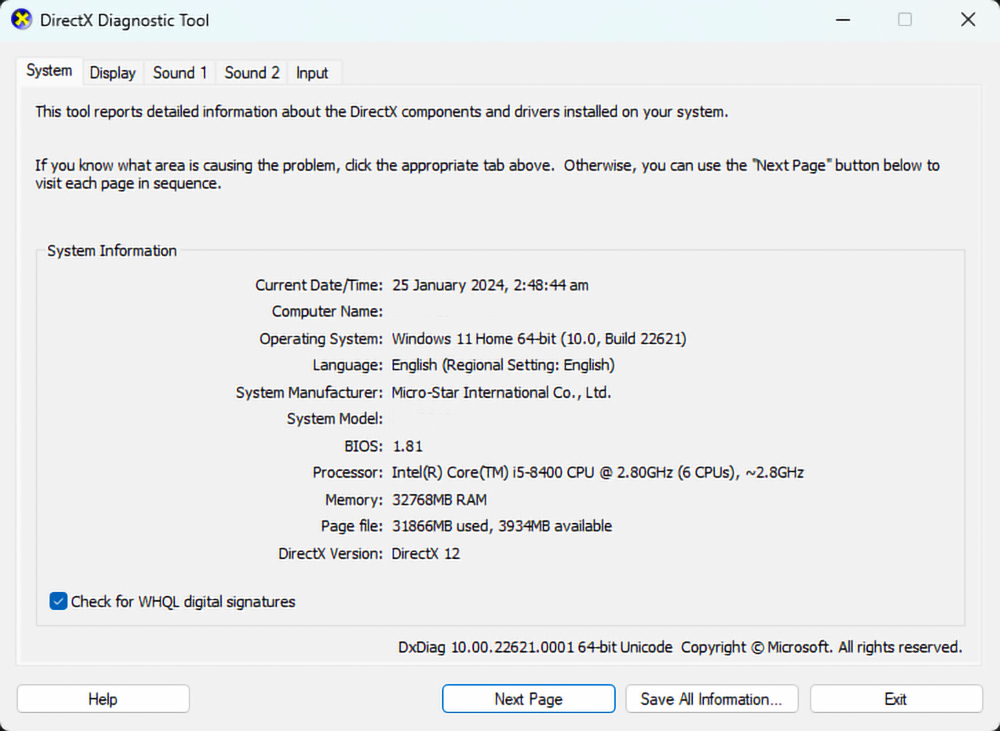Click System Manufacturer value Micro-Star International

coord(501,392)
